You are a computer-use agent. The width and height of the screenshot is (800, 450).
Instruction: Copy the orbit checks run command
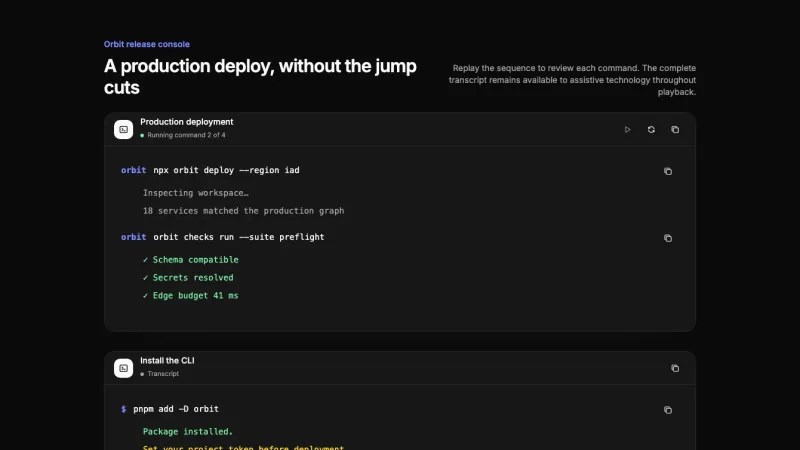668,238
